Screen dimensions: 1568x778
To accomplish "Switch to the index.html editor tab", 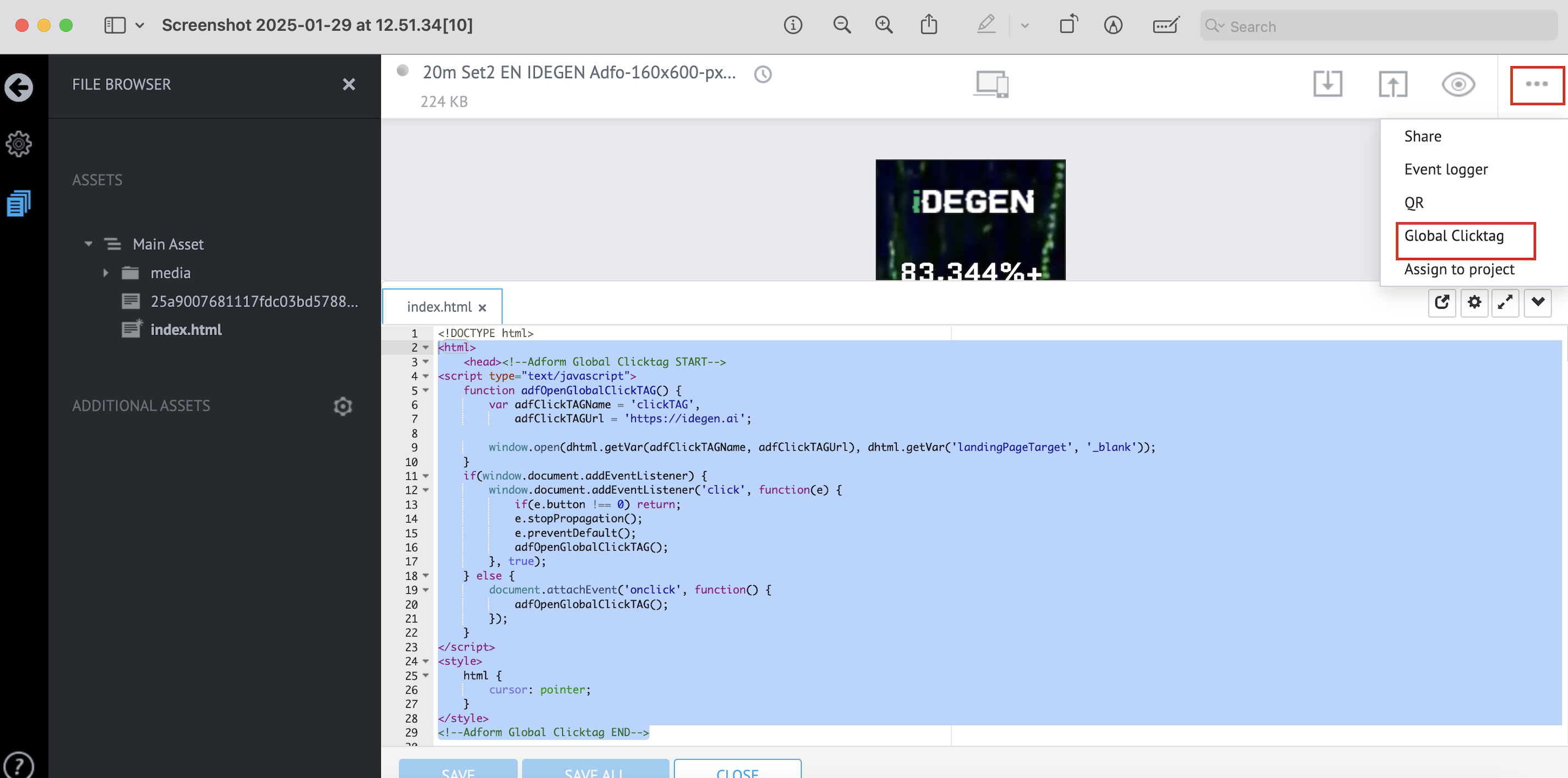I will tap(439, 307).
